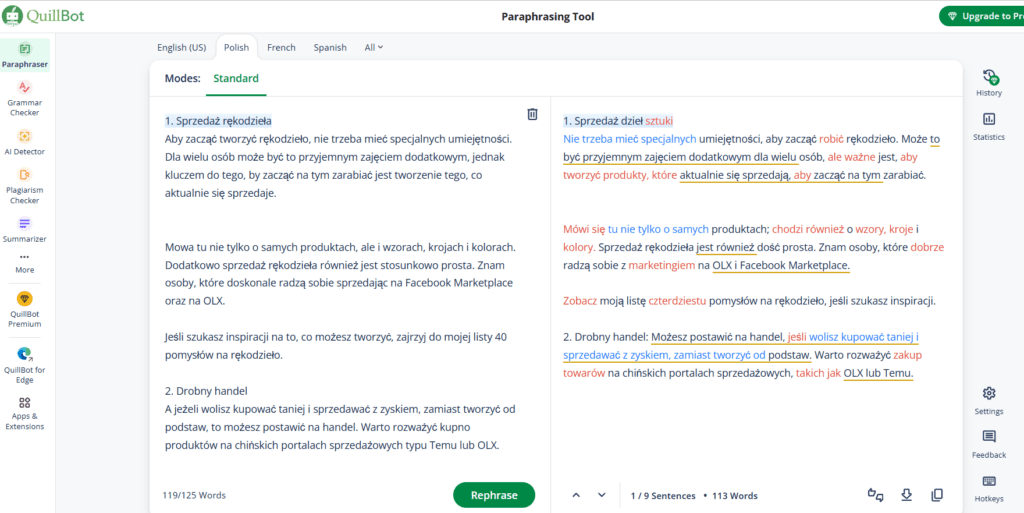
Task: Click the Rephrase button
Action: (494, 495)
